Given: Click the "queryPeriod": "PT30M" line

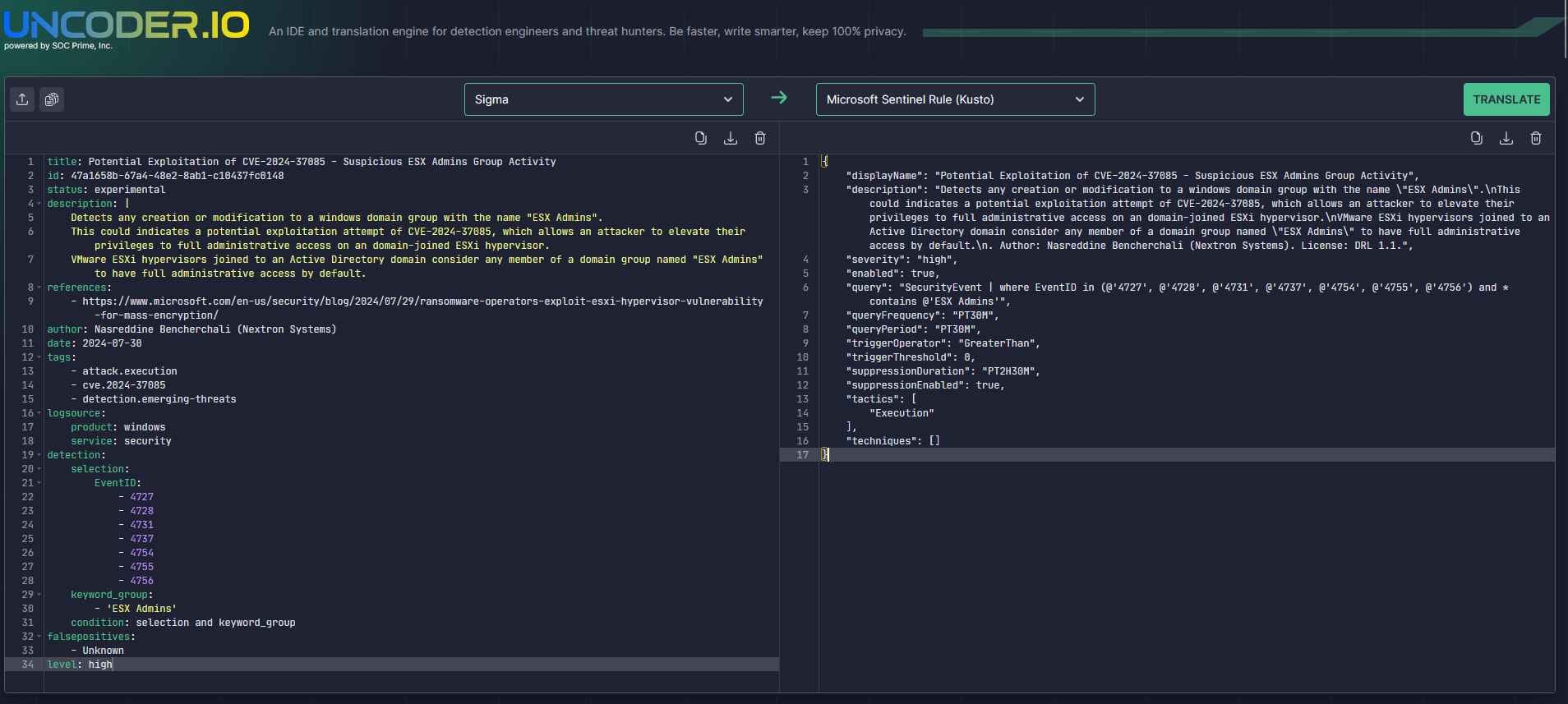Looking at the screenshot, I should pyautogui.click(x=914, y=329).
